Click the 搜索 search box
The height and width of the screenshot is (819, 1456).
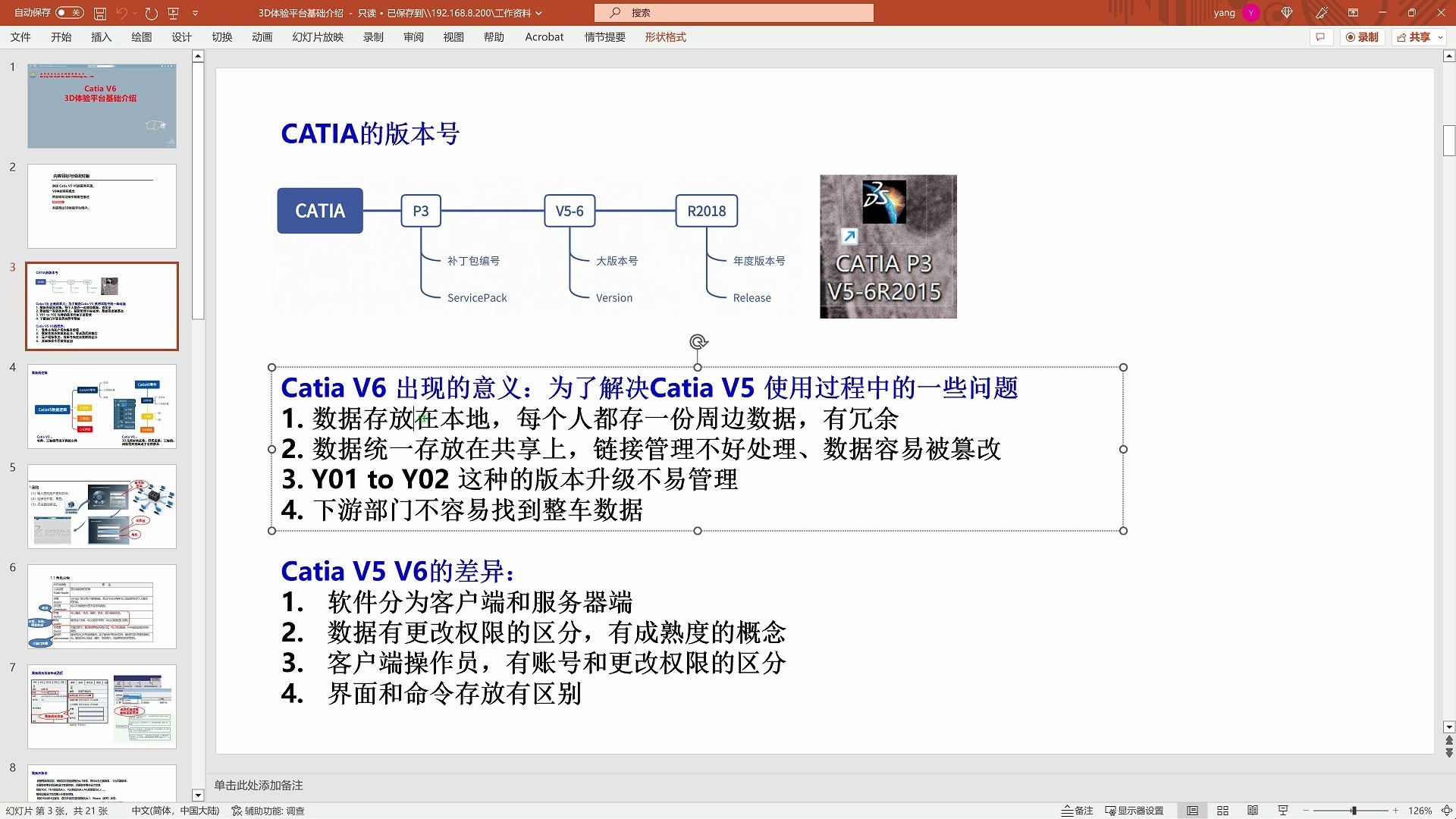point(733,13)
